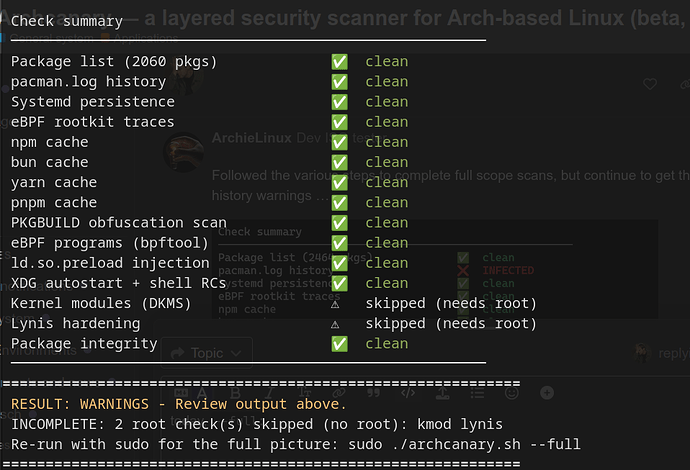Click the 'bun cache' row label
This screenshot has width=690, height=470.
(x=49, y=162)
